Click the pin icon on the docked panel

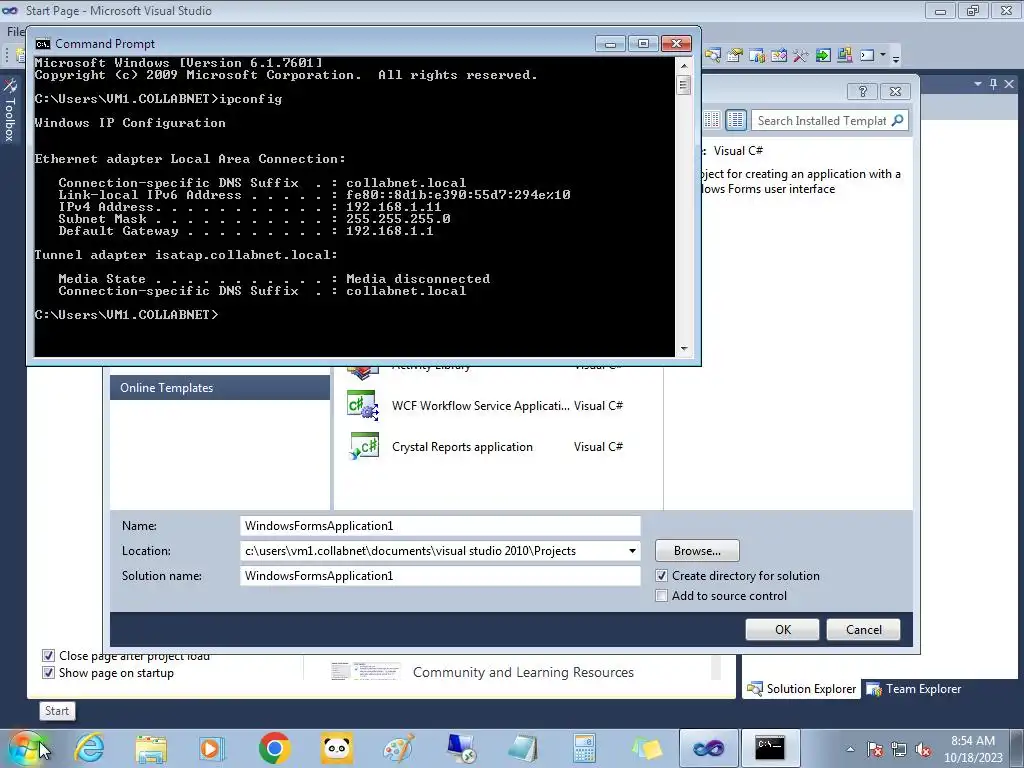993,84
